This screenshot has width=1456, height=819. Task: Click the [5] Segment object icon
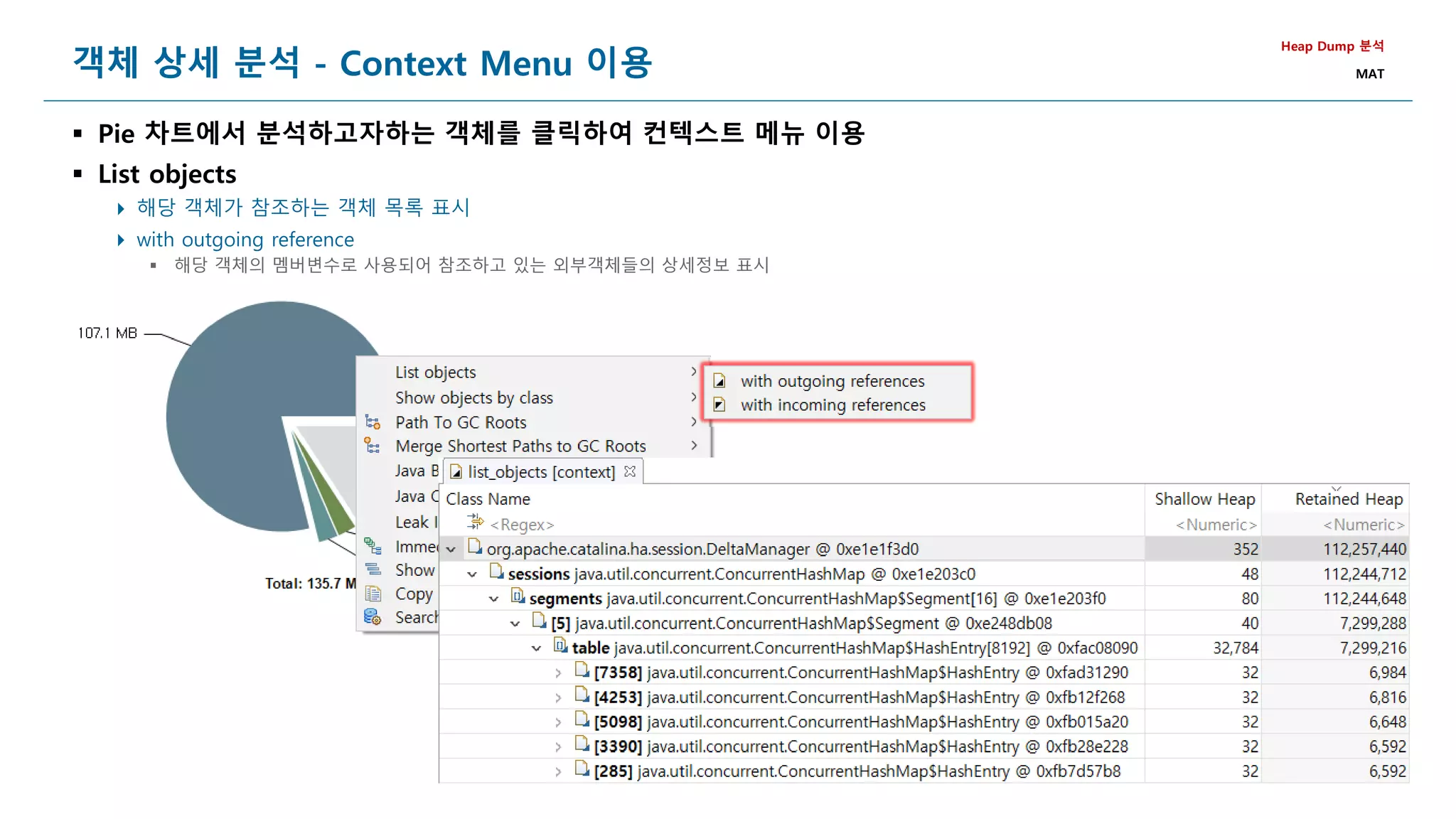539,621
